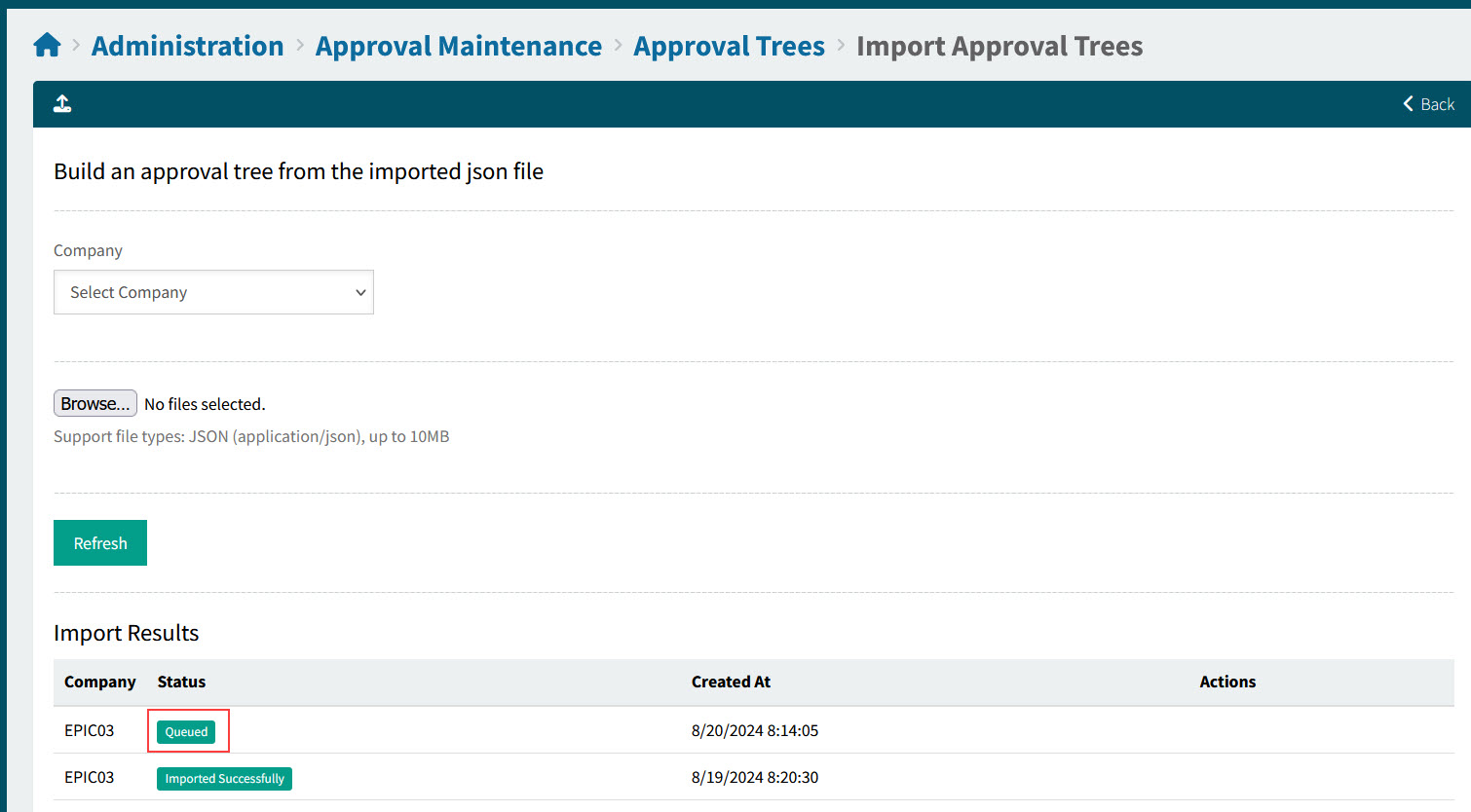Image resolution: width=1471 pixels, height=812 pixels.
Task: Click the Created At column header
Action: tap(731, 682)
